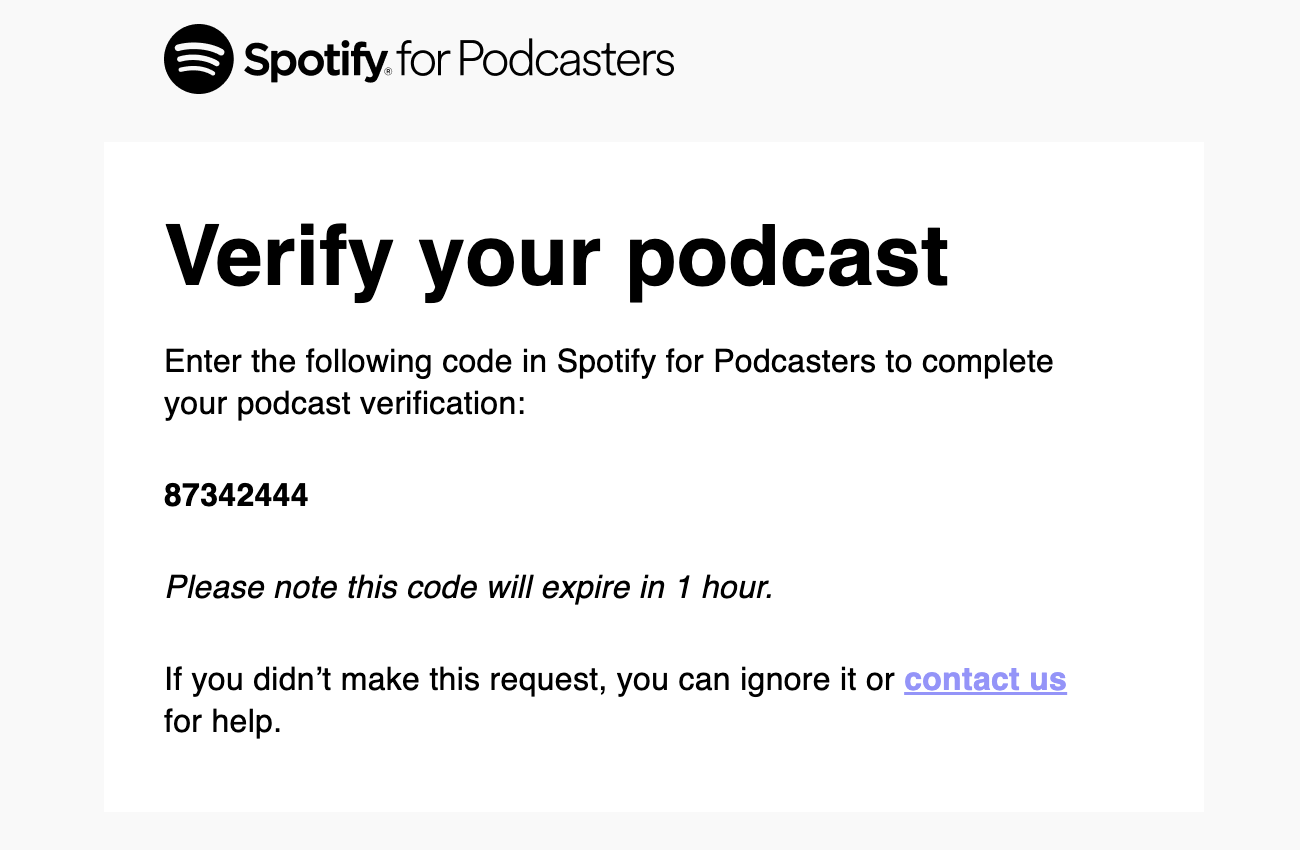Viewport: 1300px width, 850px height.
Task: Click the 'for help.' closing text
Action: coord(223,721)
